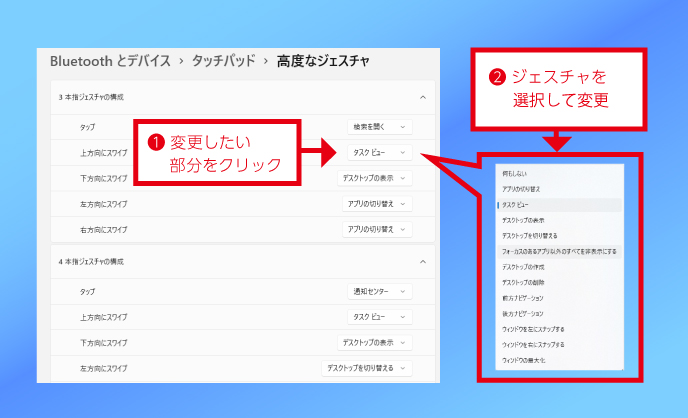Open 4-finger 左方向にスワイプ dropdown

coord(367,368)
